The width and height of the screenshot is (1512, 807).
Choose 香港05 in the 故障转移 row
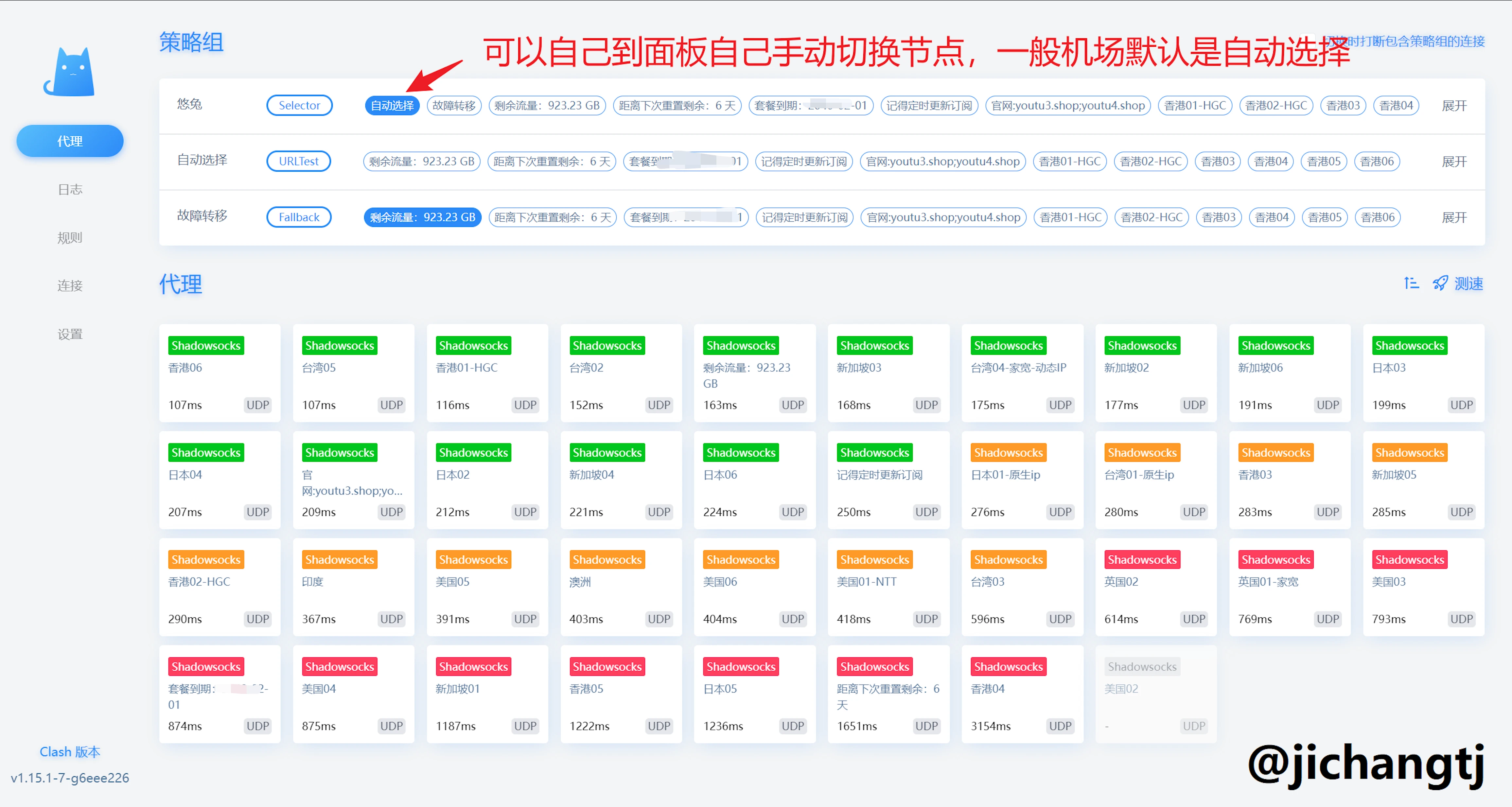point(1324,217)
